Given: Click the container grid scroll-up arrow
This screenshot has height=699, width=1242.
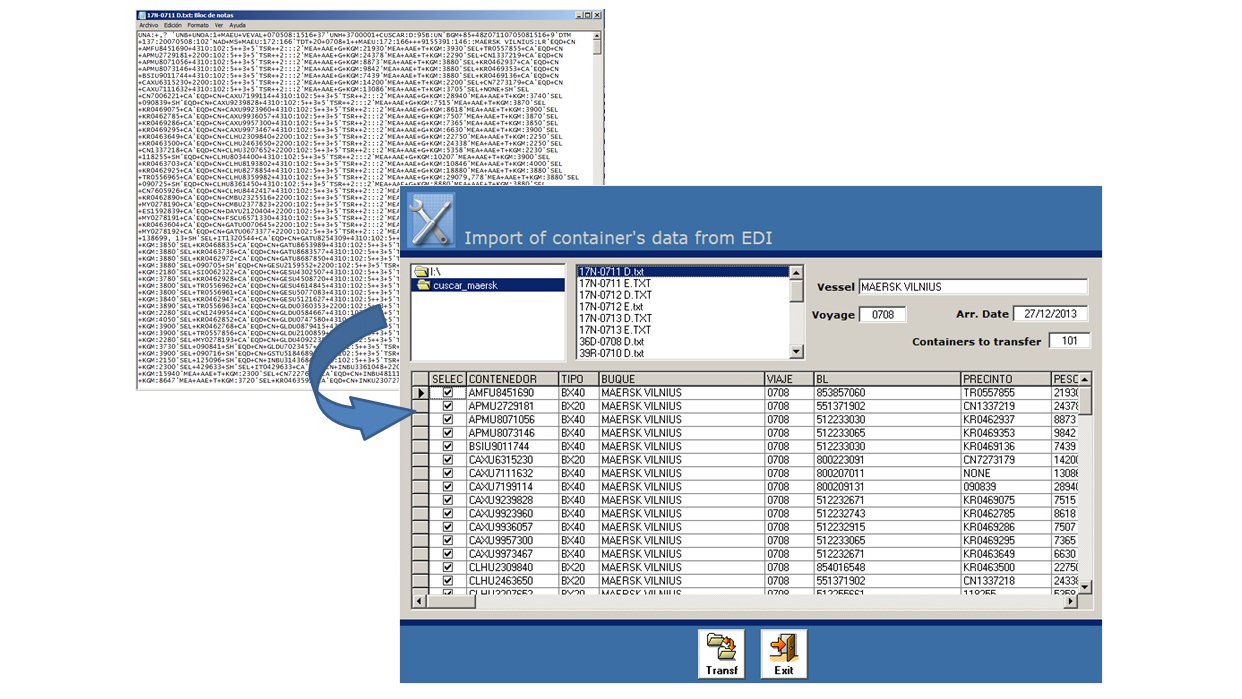Looking at the screenshot, I should click(1084, 379).
